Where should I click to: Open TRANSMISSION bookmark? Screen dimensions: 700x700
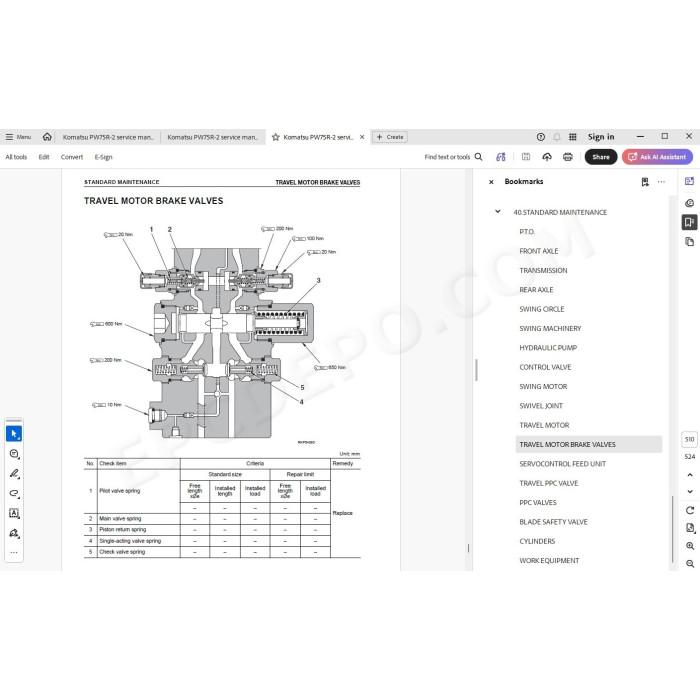click(543, 270)
